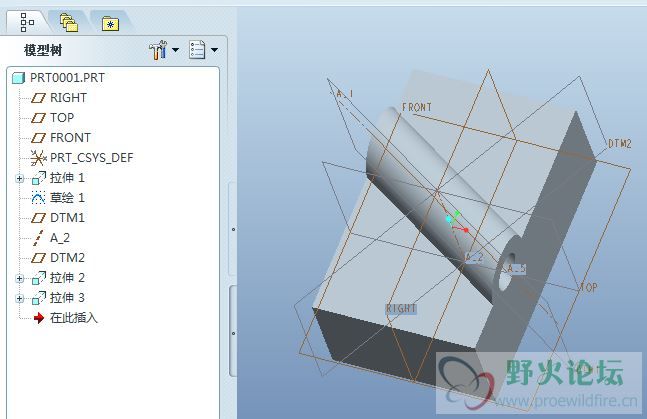
Task: Open model tree settings tool icon
Action: click(x=158, y=50)
